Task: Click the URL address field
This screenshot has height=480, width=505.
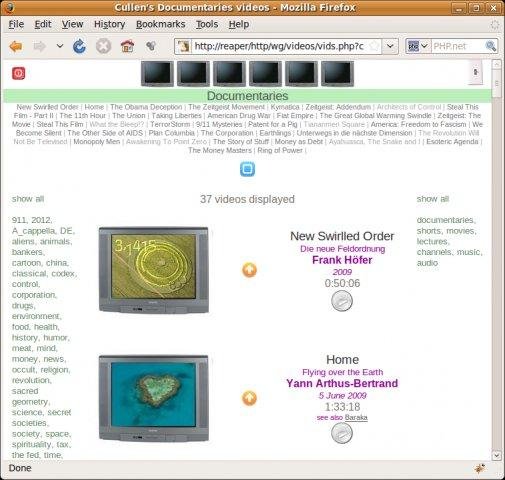Action: pyautogui.click(x=279, y=46)
